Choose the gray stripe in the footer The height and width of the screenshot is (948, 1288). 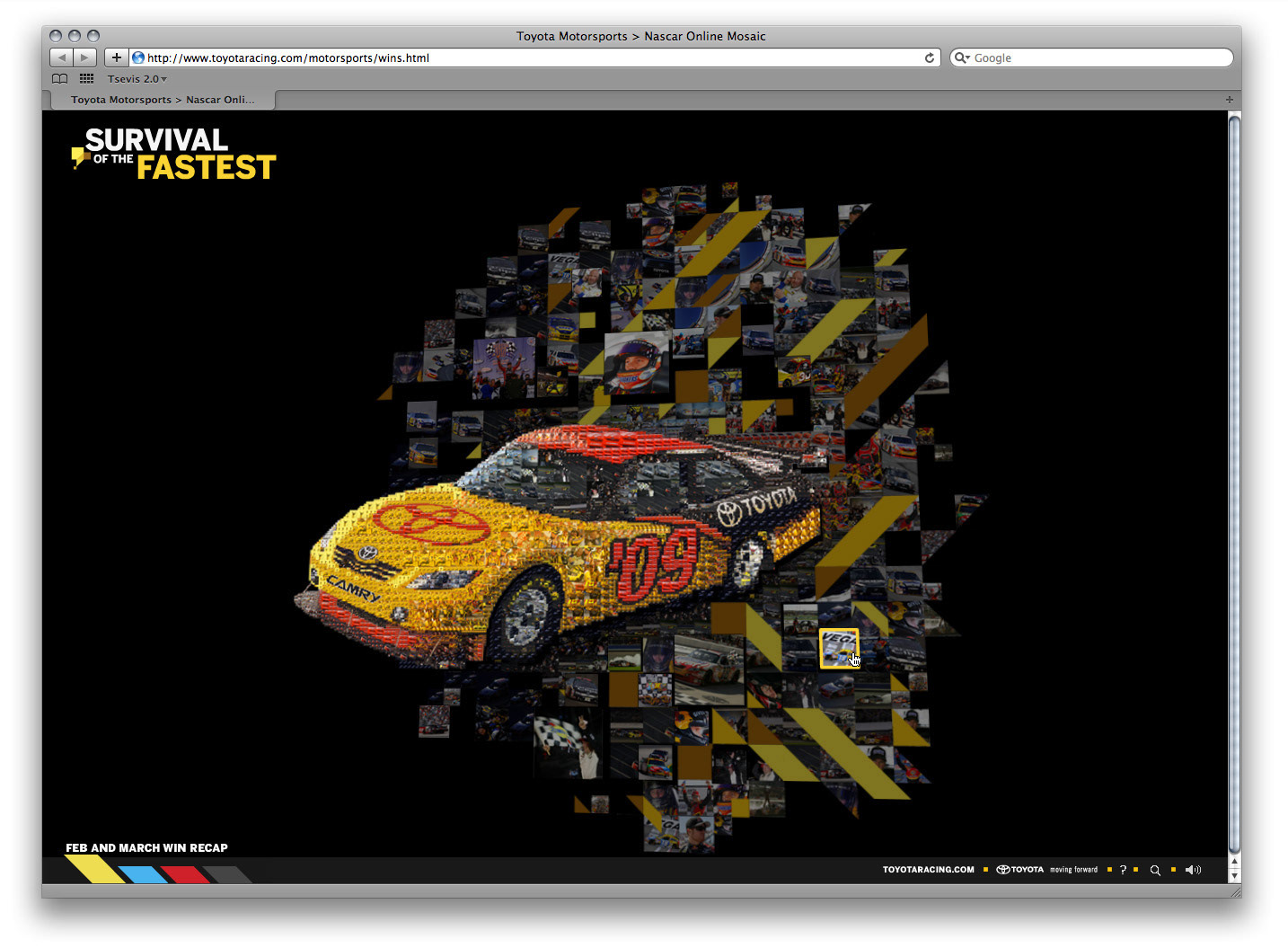[228, 874]
